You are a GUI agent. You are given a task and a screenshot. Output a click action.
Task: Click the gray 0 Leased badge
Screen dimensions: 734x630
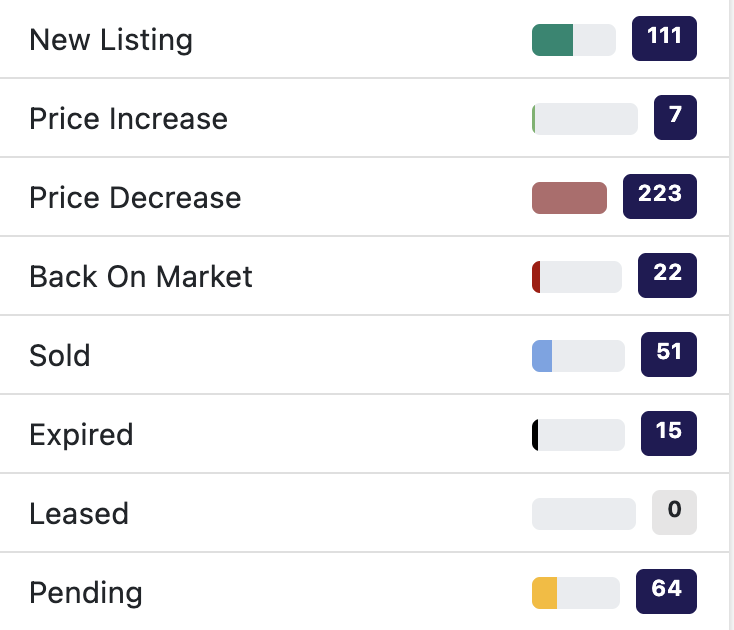pyautogui.click(x=674, y=512)
